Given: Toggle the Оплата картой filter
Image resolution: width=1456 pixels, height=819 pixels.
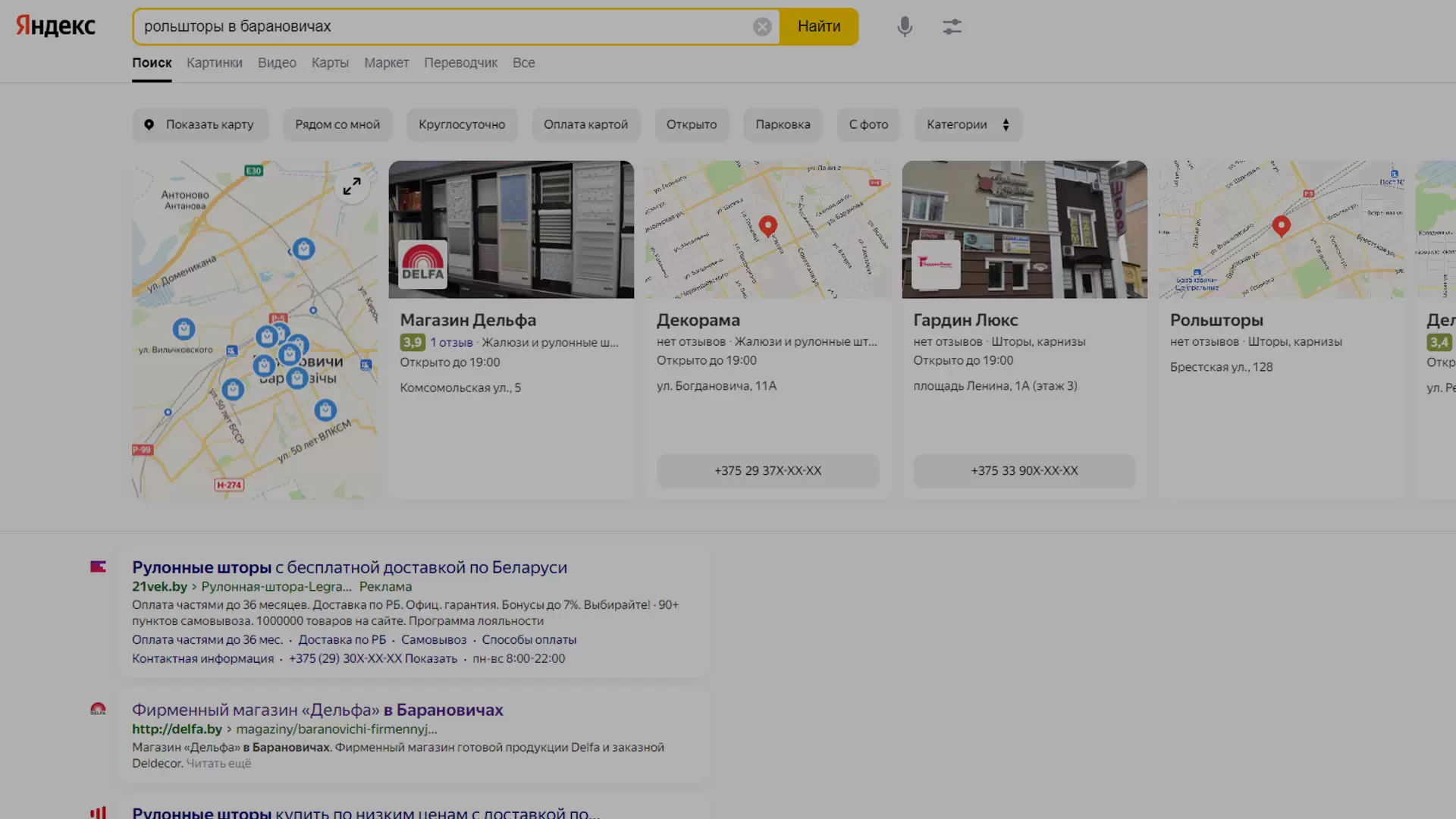Looking at the screenshot, I should (585, 124).
